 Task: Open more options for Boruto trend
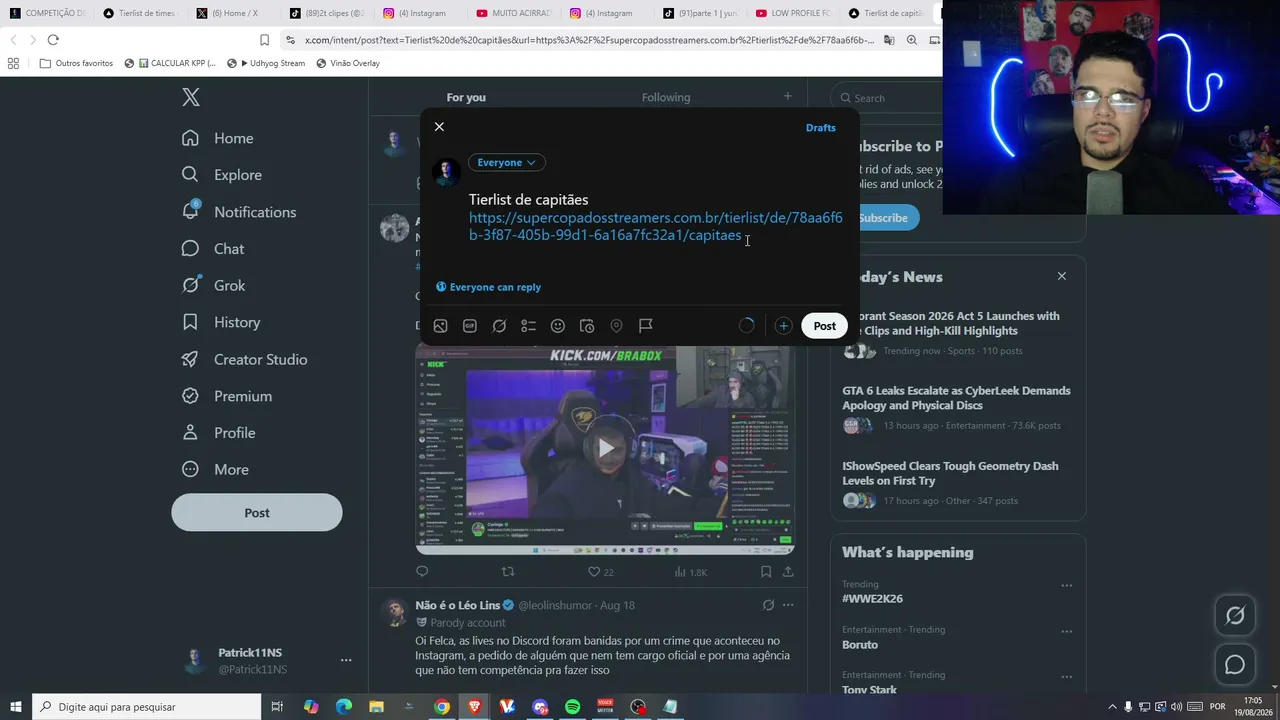point(1066,632)
